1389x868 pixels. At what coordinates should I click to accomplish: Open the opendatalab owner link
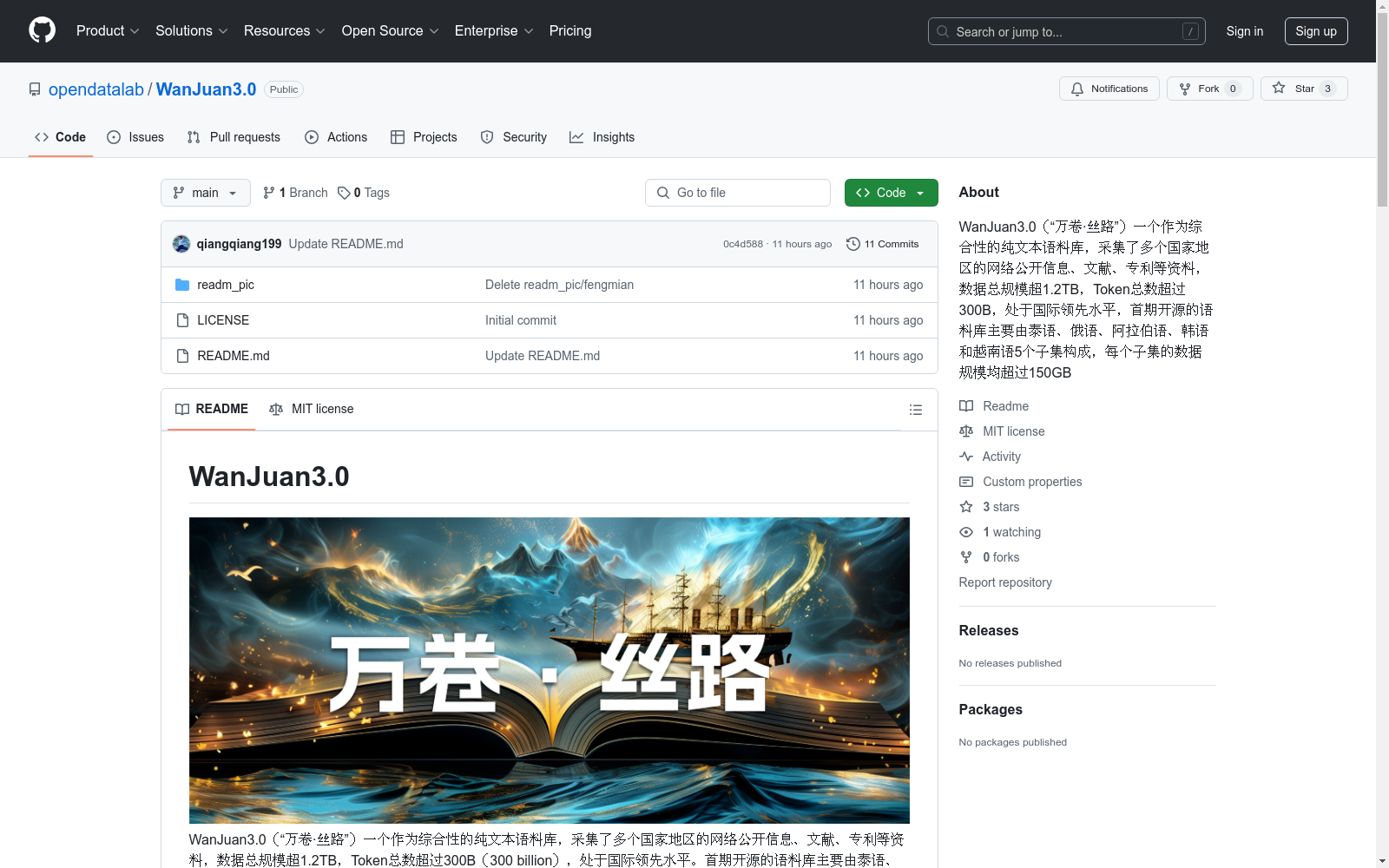(x=96, y=89)
